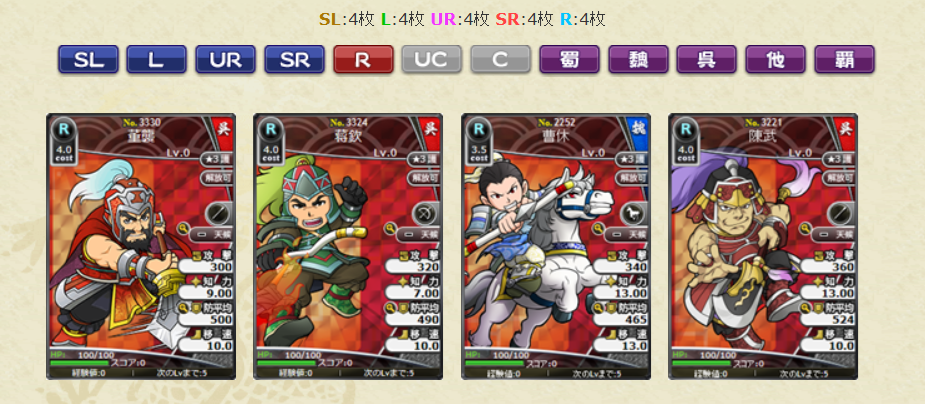Click the R rarity badge on card 2252
The image size is (925, 404).
[x=479, y=129]
